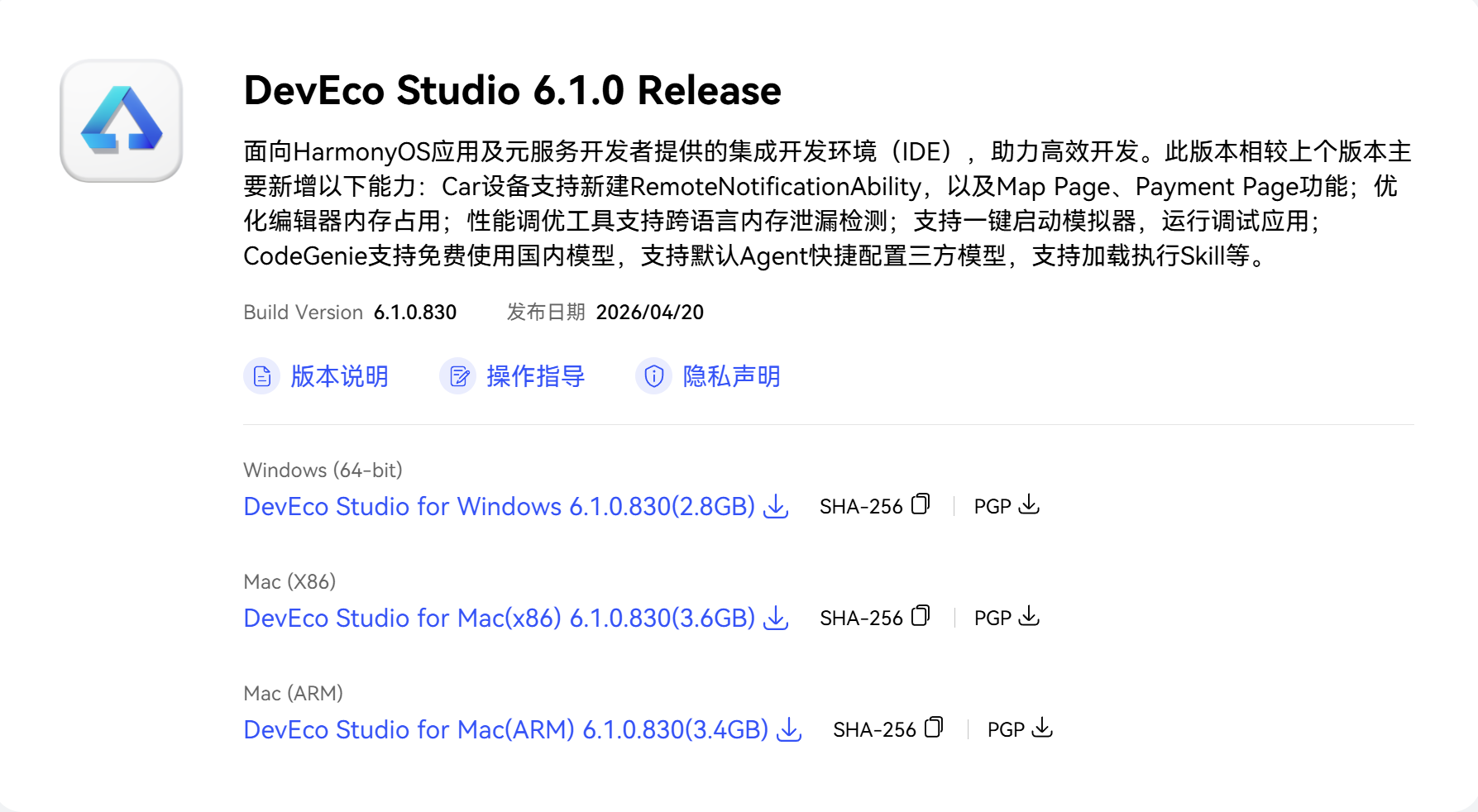Open the 隐私声明 privacy statement link
1478x812 pixels.
731,376
